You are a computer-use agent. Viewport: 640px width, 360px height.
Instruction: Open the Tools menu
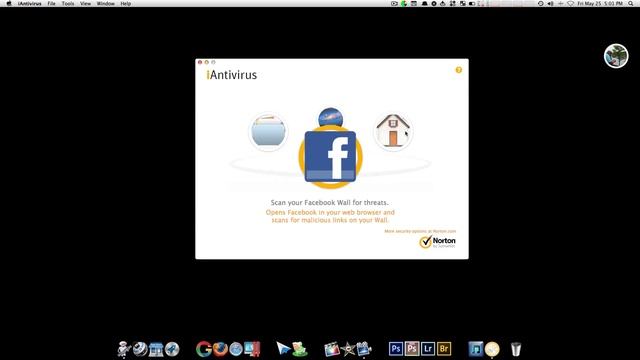68,3
